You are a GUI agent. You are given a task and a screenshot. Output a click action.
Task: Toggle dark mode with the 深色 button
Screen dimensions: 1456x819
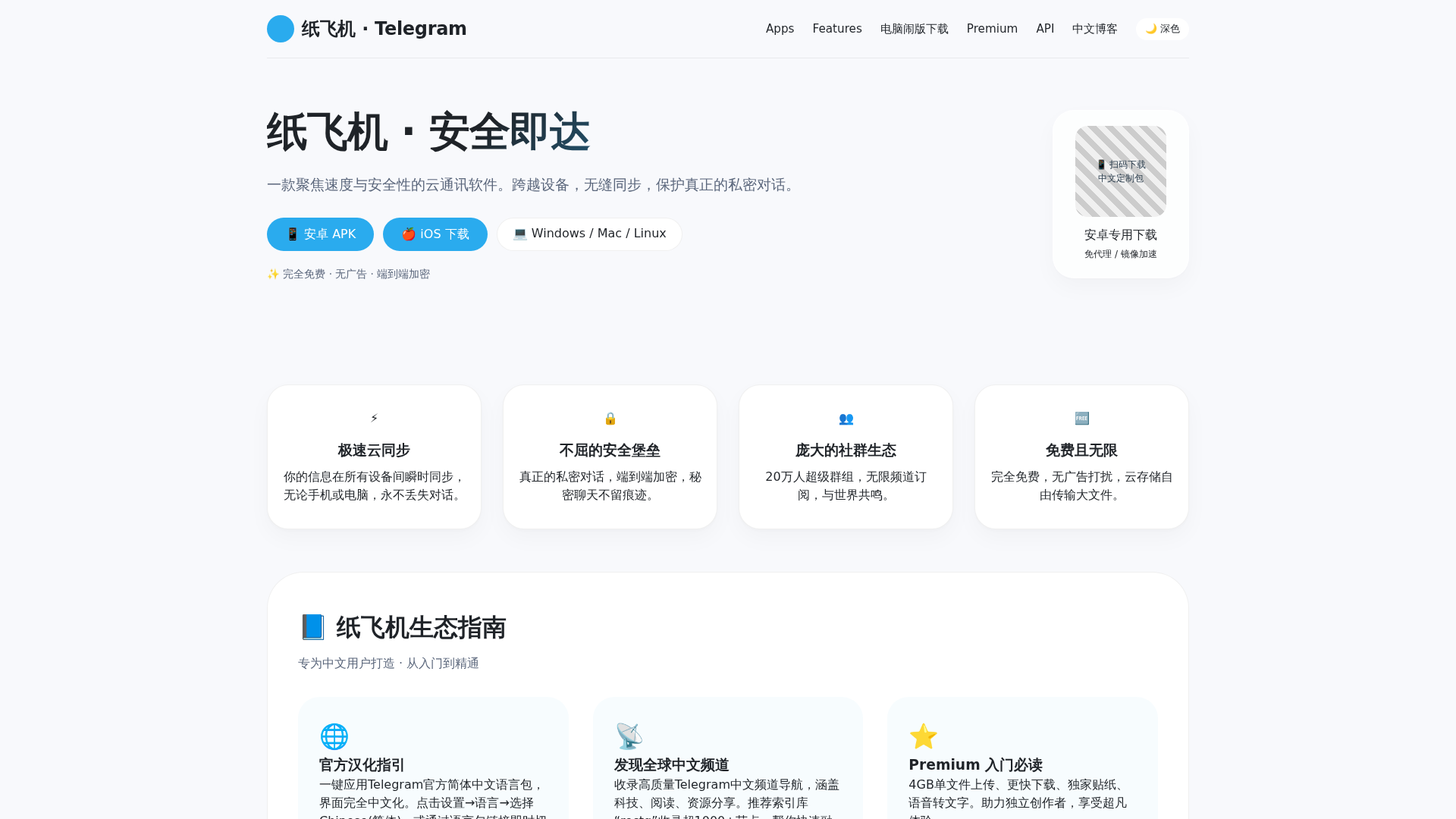click(1162, 29)
